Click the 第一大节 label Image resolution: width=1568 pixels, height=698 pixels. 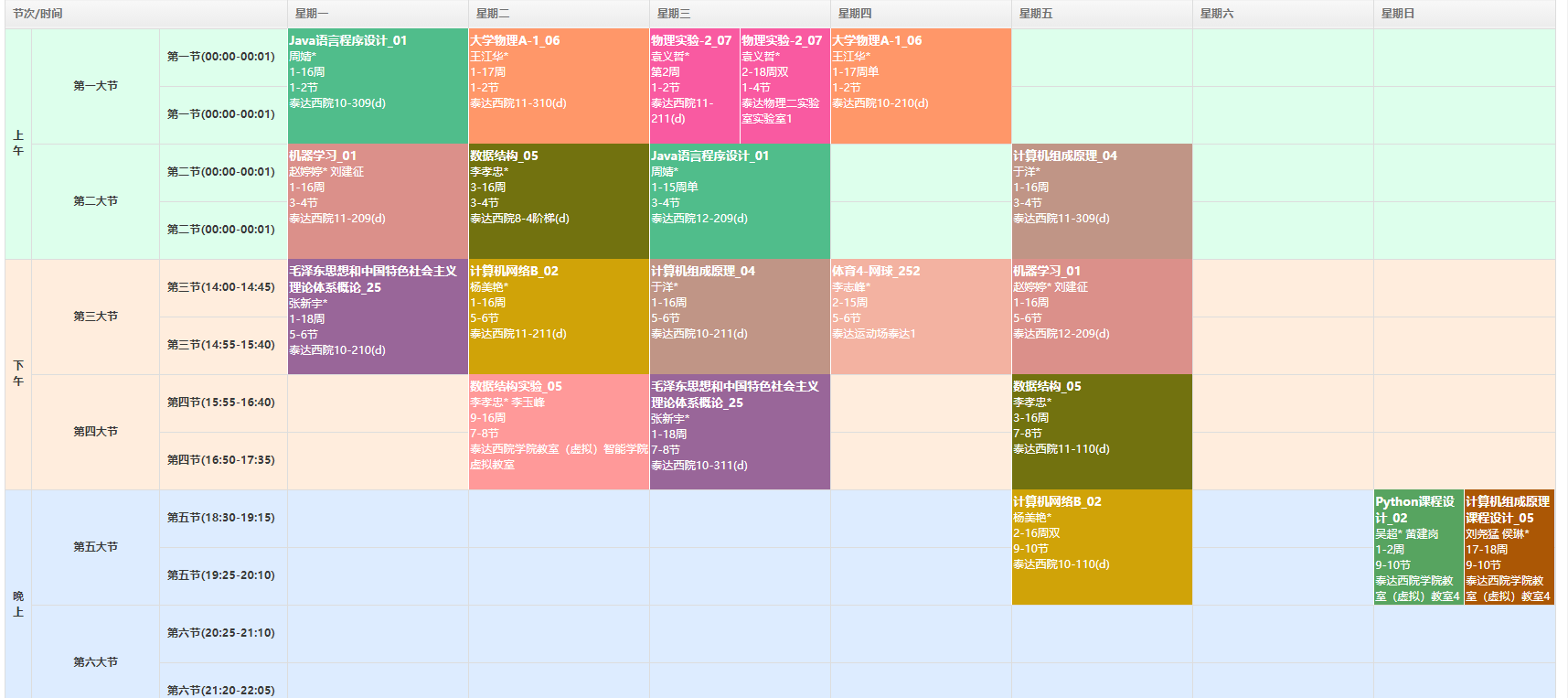point(96,86)
